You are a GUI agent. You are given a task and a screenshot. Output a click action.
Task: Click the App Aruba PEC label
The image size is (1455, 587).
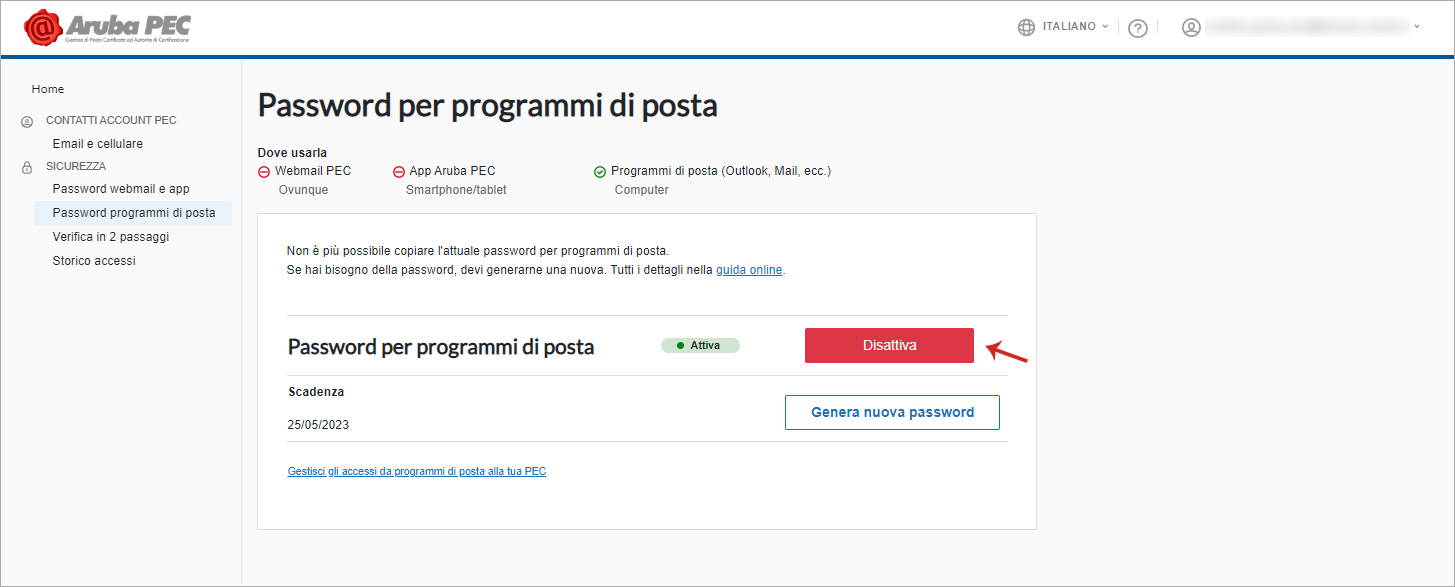click(452, 171)
